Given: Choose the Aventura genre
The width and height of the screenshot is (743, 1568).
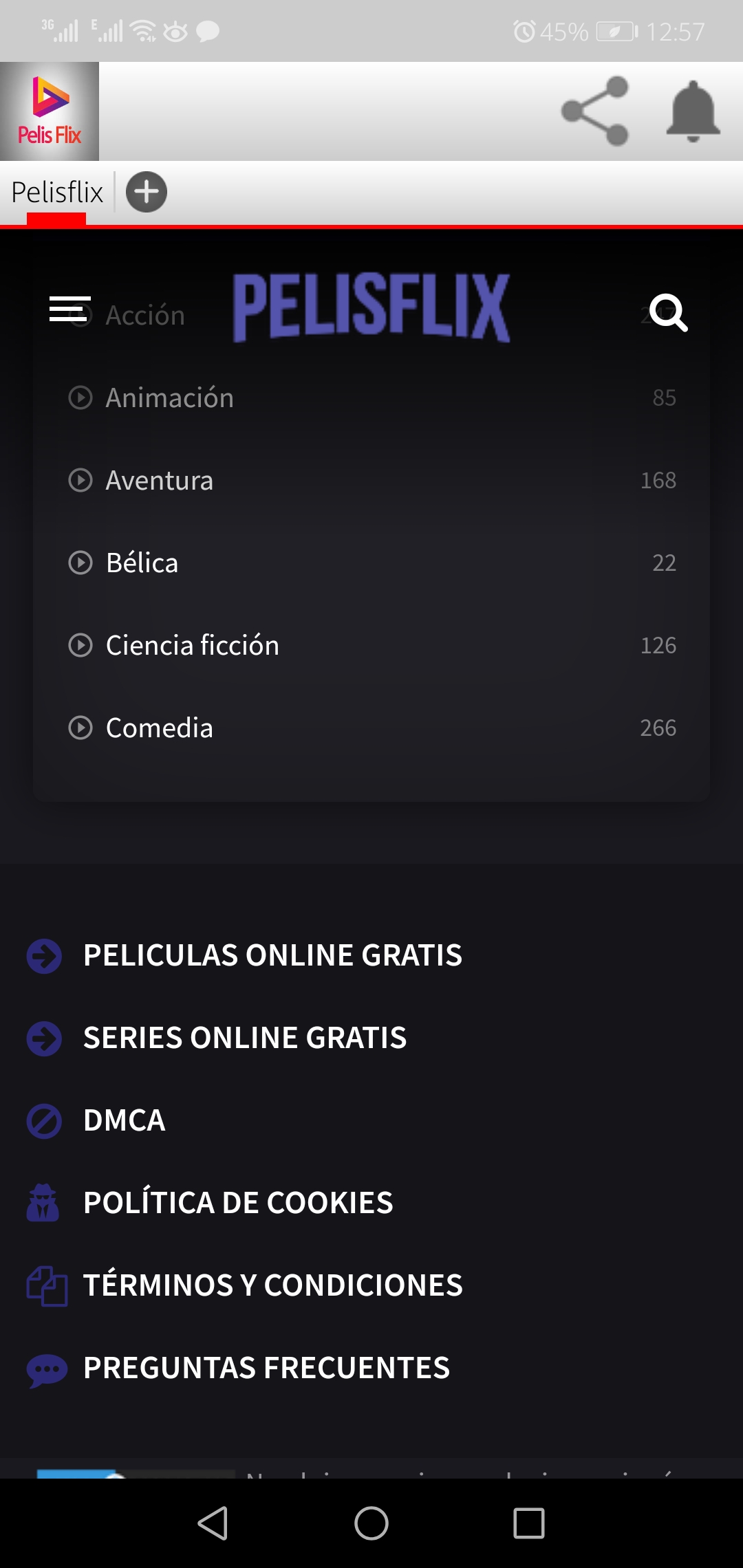Looking at the screenshot, I should (159, 481).
